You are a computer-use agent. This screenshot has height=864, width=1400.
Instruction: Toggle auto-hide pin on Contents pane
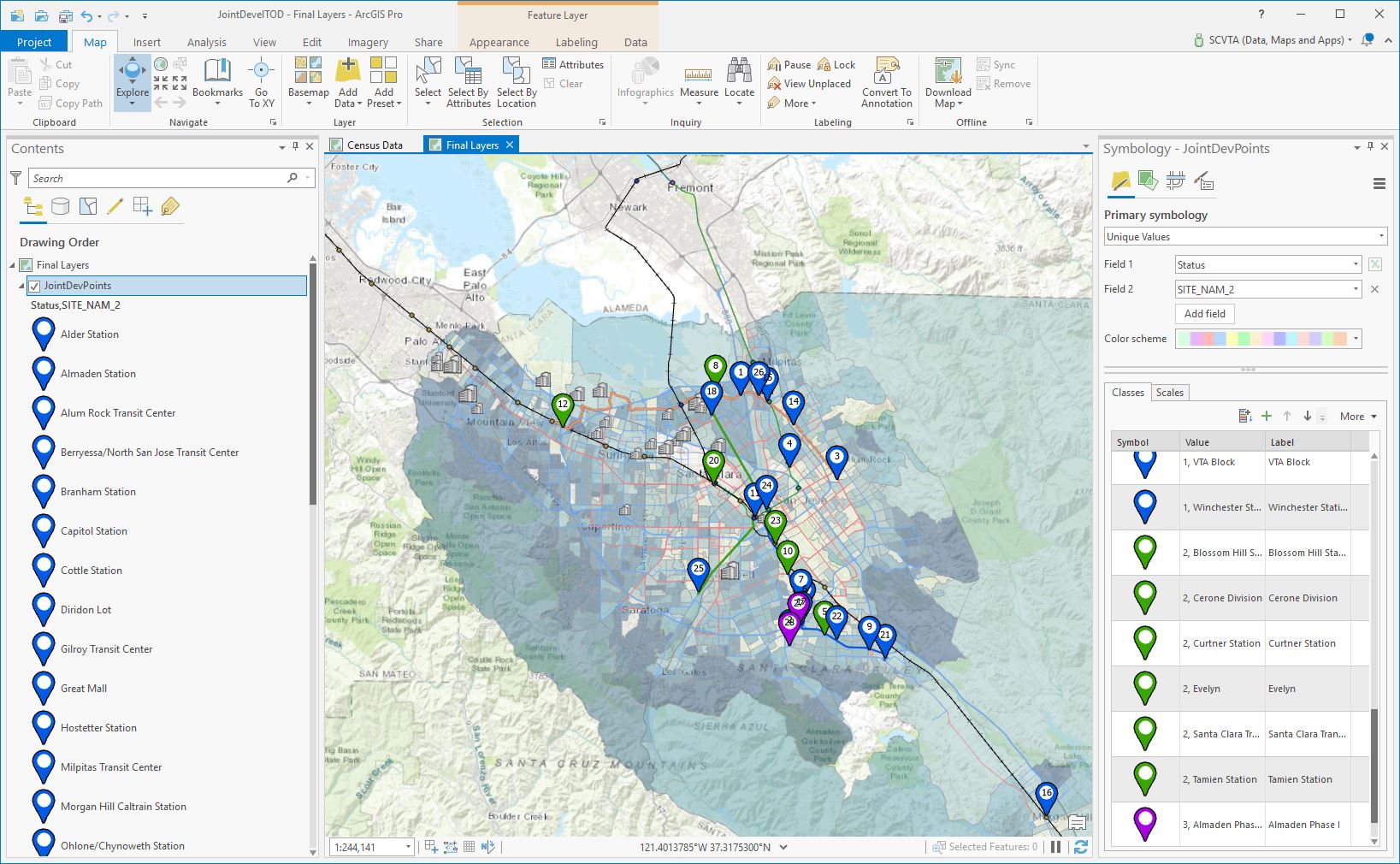click(x=295, y=147)
